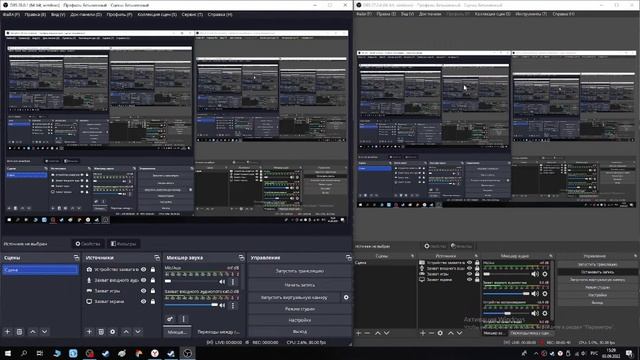Select Захват экрана source in left window
This screenshot has width=640, height=360.
109,302
